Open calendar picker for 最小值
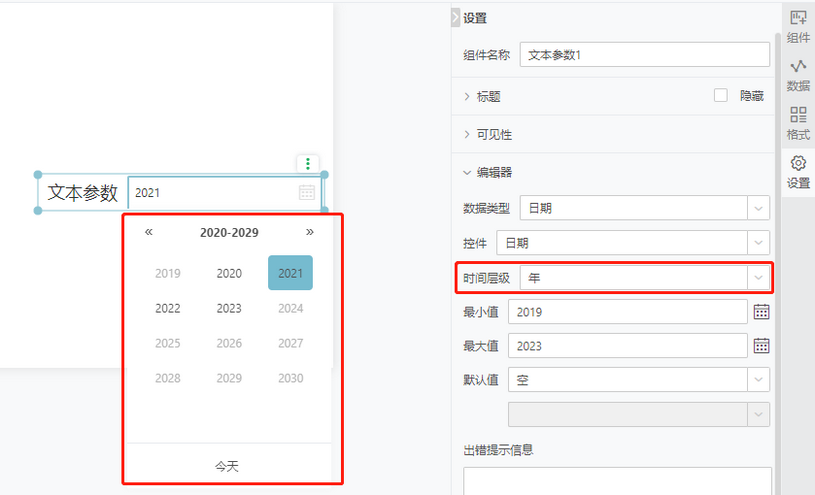This screenshot has height=495, width=815. tap(761, 312)
